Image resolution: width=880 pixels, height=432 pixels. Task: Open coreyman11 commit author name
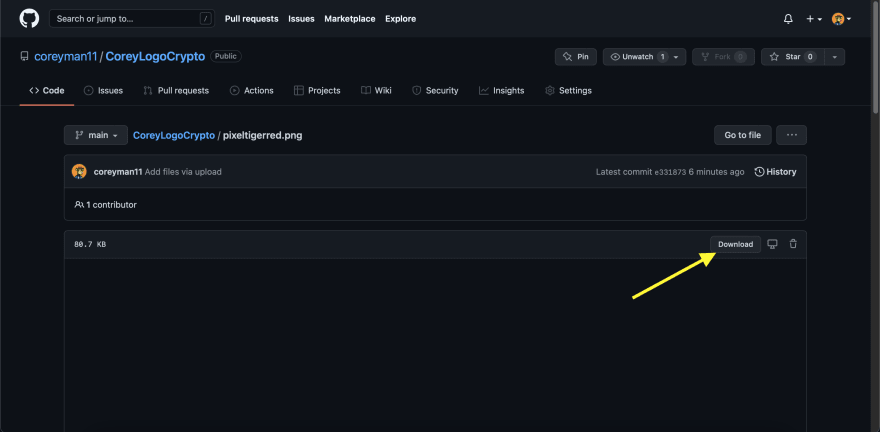click(x=117, y=172)
